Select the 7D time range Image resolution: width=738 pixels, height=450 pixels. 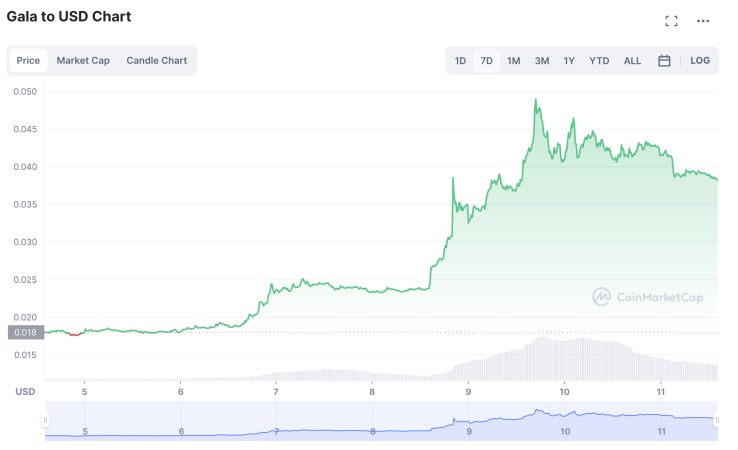[x=487, y=61]
